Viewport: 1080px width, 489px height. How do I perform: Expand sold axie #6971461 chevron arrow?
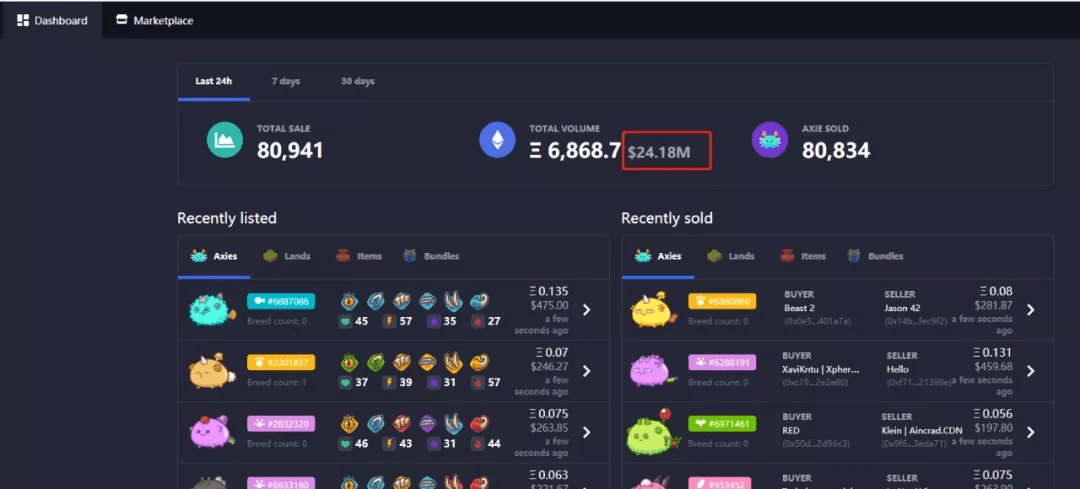coord(1030,433)
